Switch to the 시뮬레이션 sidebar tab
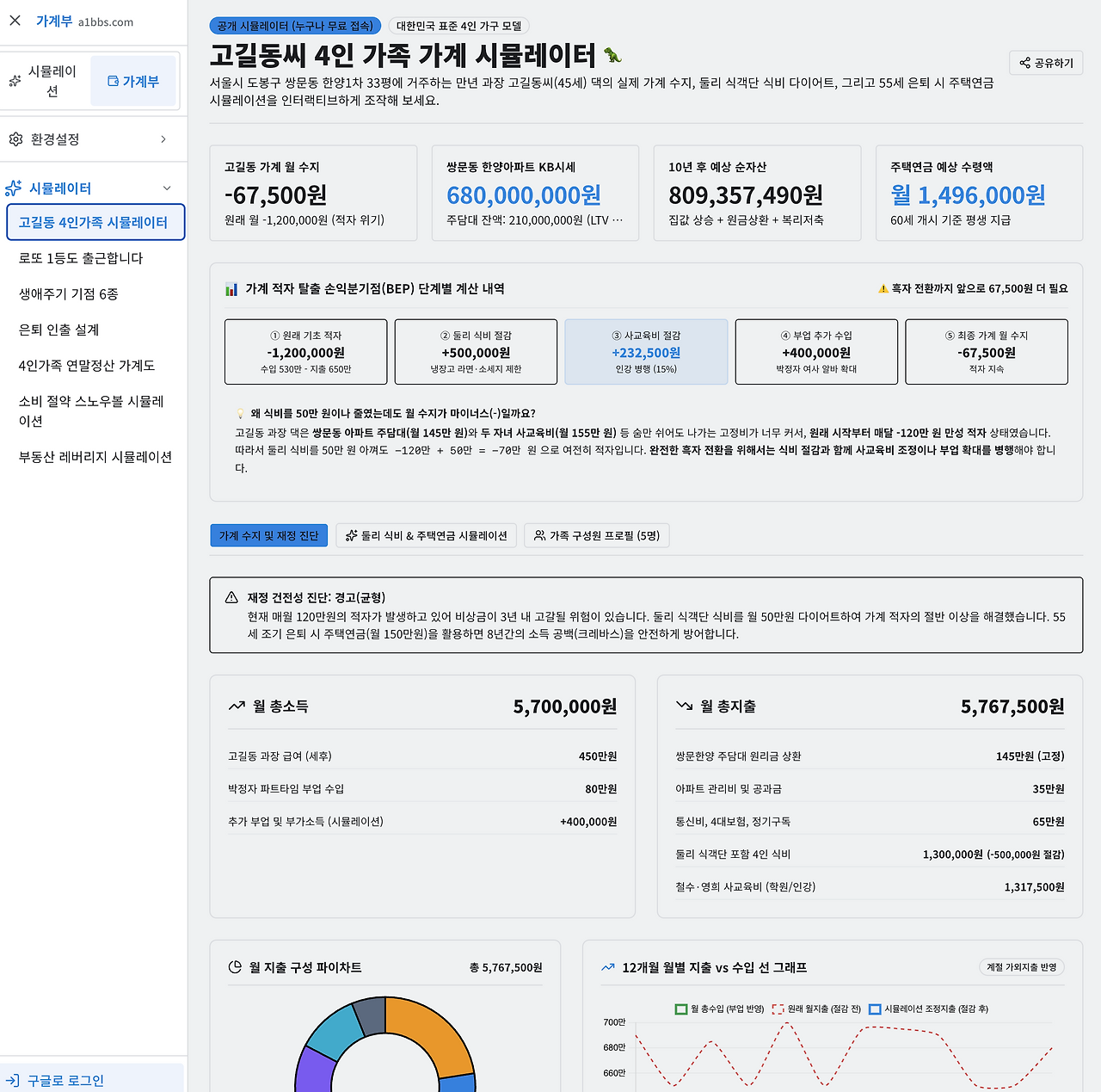1101x1092 pixels. point(45,81)
